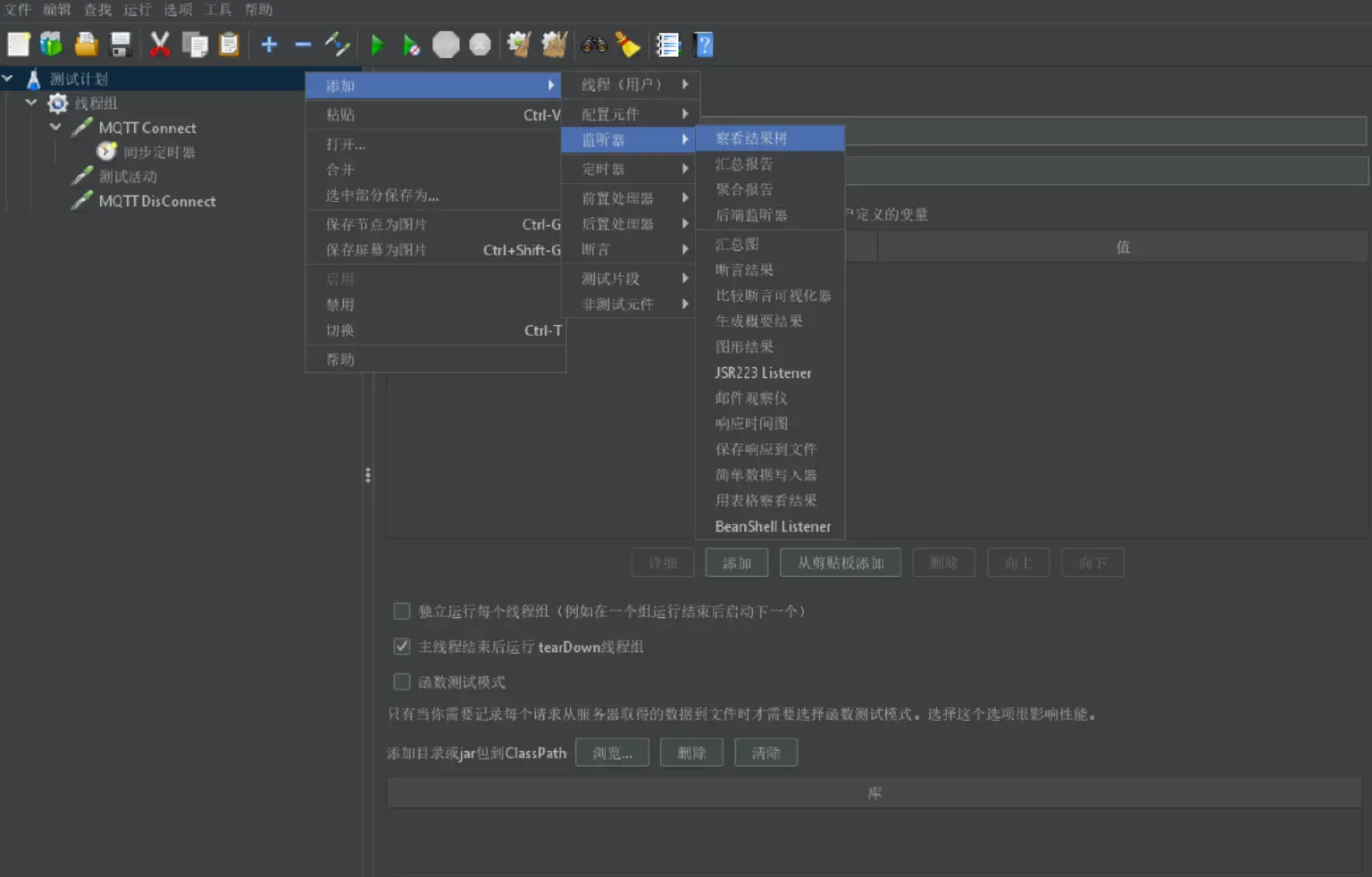Open the Search dialog via binoculars icon
Viewport: 1372px width, 877px height.
pyautogui.click(x=591, y=44)
